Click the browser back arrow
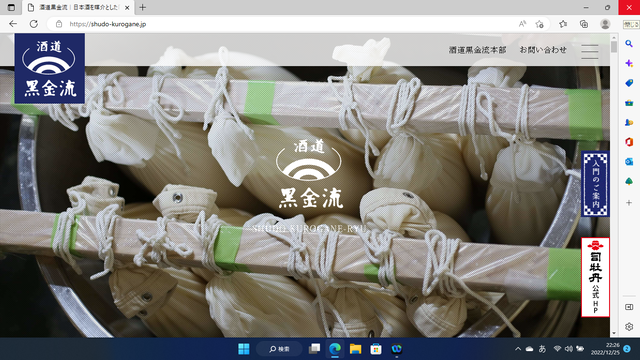The height and width of the screenshot is (360, 640). pyautogui.click(x=13, y=24)
